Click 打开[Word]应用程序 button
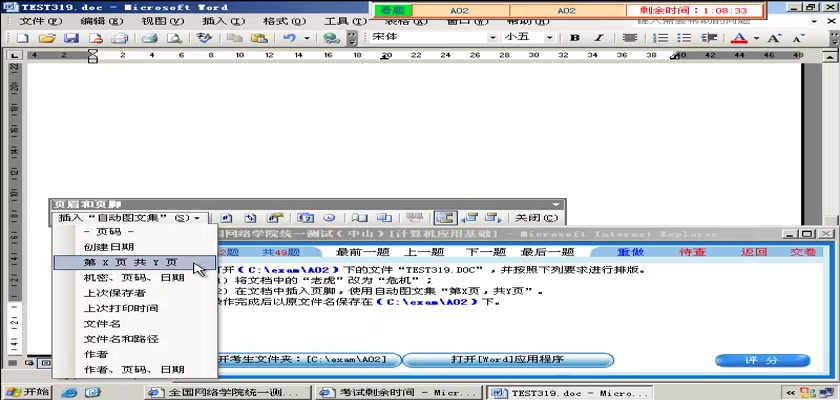 [x=507, y=359]
